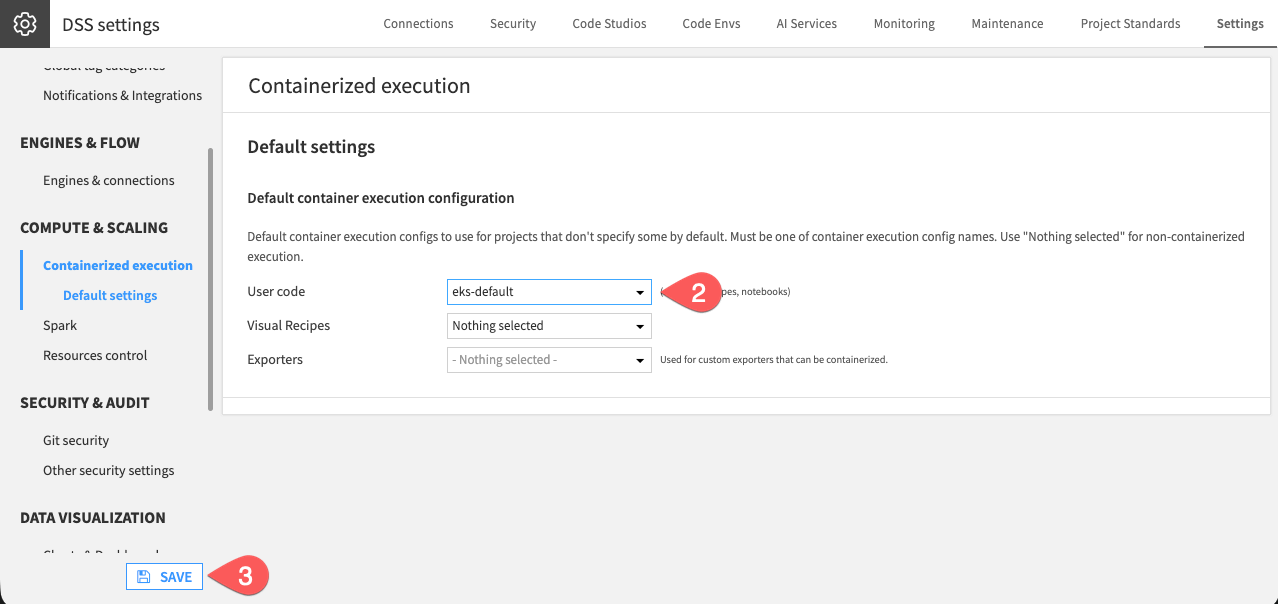Click the DATA VISUALIZATION section heading
The width and height of the screenshot is (1278, 604).
pos(93,518)
